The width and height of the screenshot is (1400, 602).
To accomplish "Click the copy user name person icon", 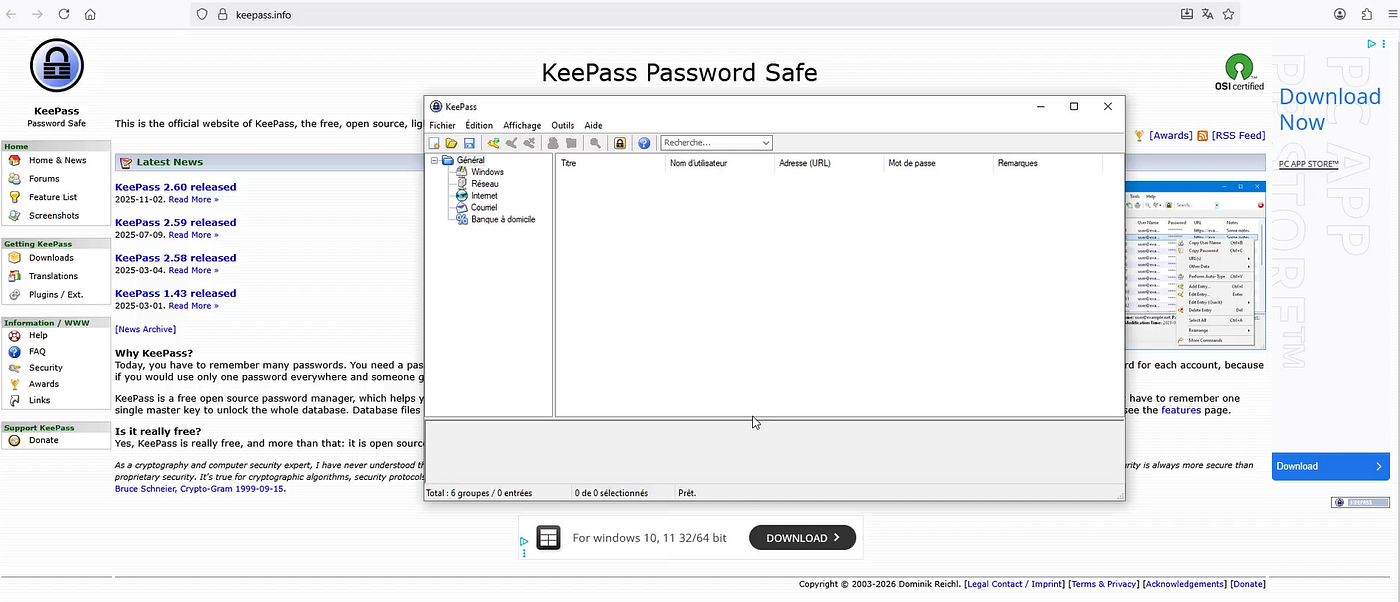I will tap(553, 143).
